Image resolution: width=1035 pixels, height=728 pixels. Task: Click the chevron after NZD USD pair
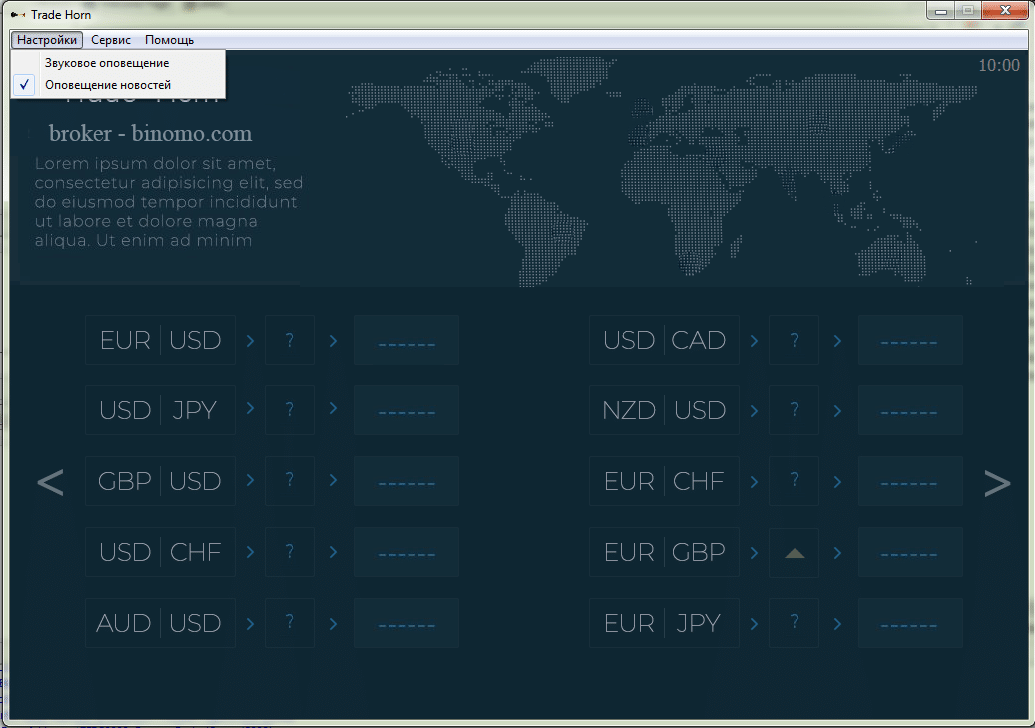[x=755, y=410]
